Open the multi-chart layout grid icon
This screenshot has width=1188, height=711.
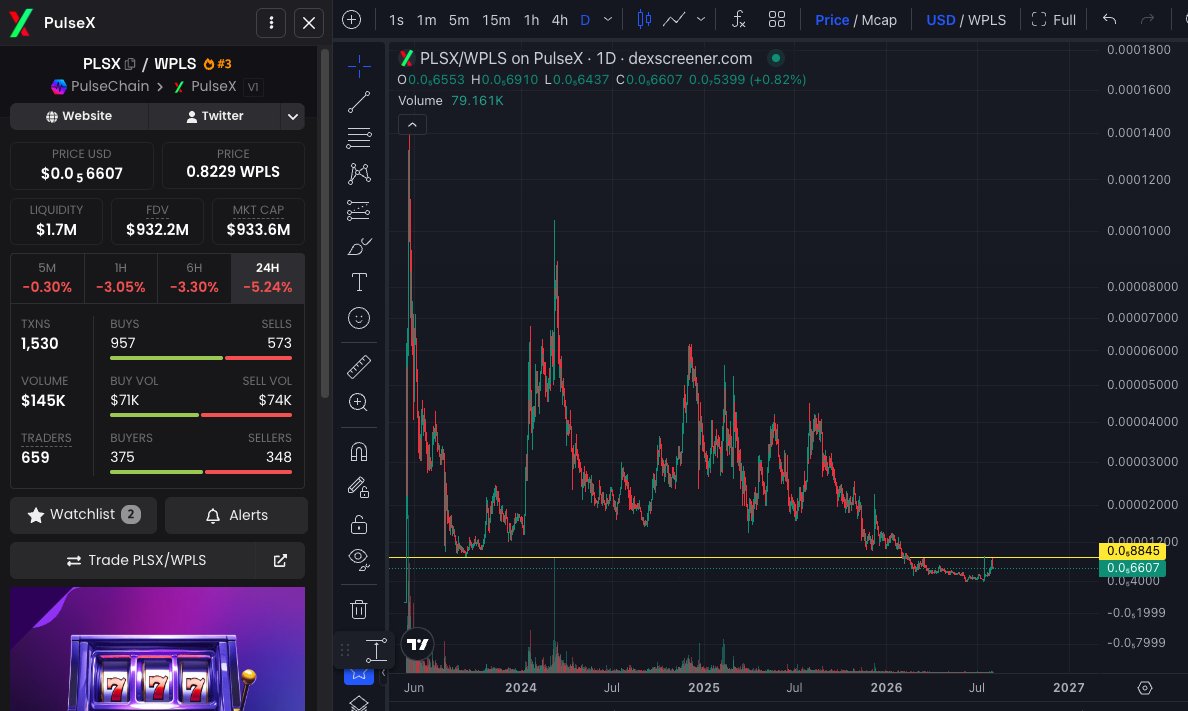tap(777, 20)
